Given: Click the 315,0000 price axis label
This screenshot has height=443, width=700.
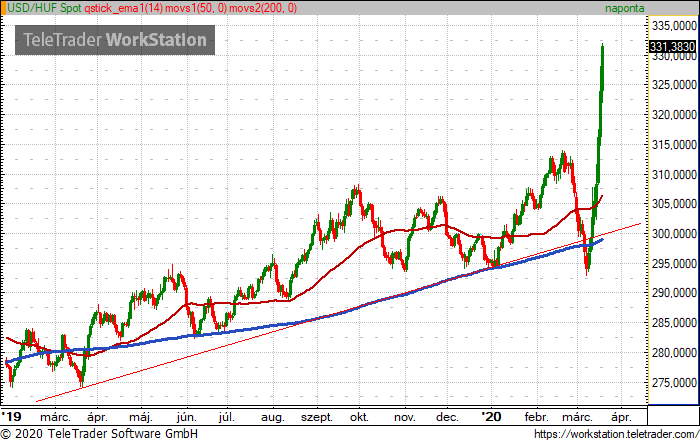Looking at the screenshot, I should [x=674, y=145].
